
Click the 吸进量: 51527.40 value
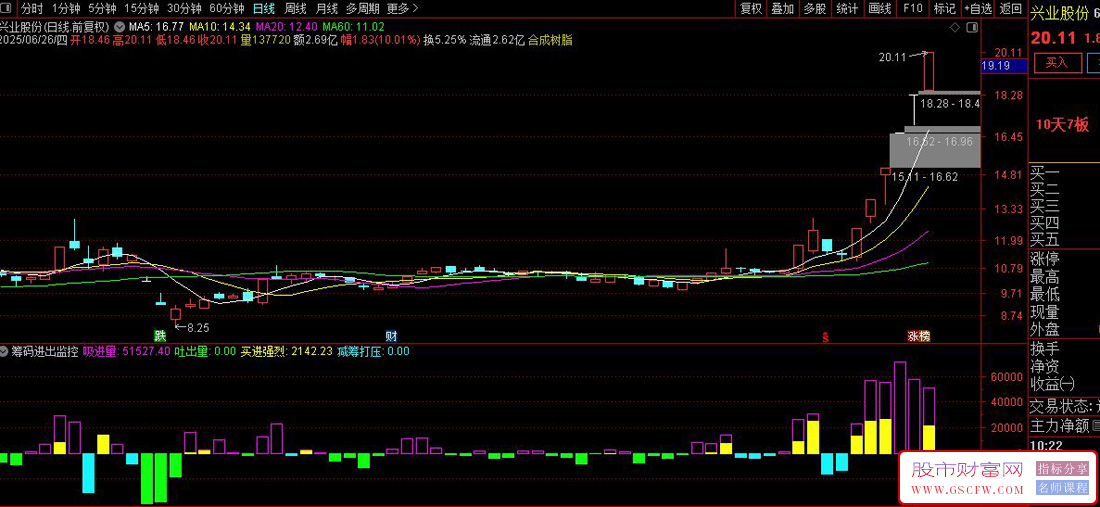(x=127, y=351)
